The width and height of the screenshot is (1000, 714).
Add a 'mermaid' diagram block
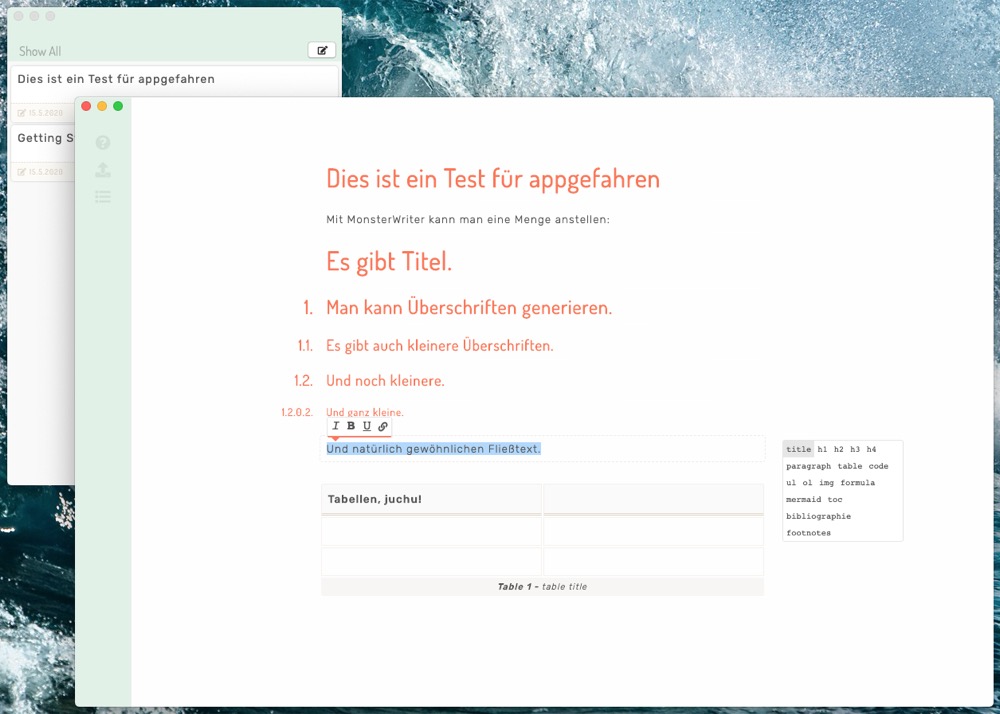point(803,500)
